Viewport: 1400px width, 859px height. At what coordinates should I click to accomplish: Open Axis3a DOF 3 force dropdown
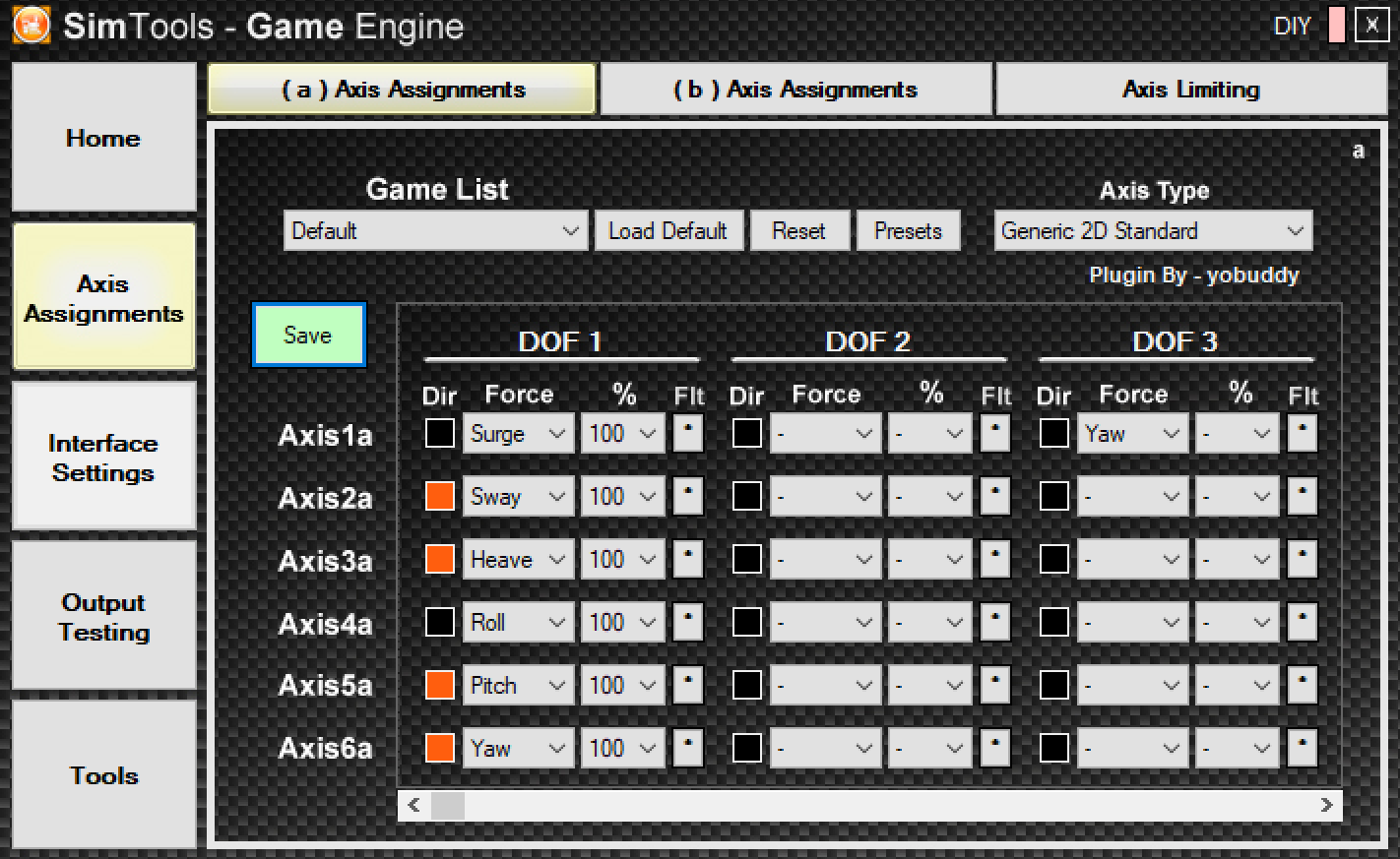pos(1132,559)
